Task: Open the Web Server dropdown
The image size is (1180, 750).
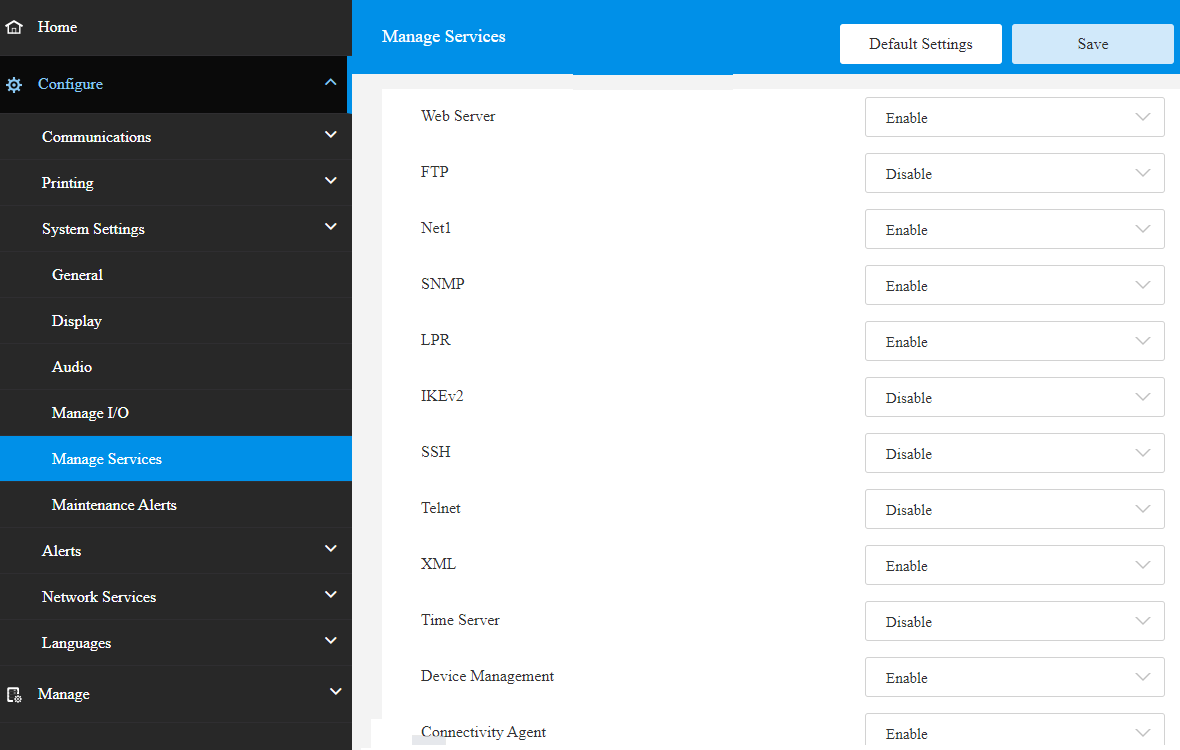Action: pos(1014,117)
